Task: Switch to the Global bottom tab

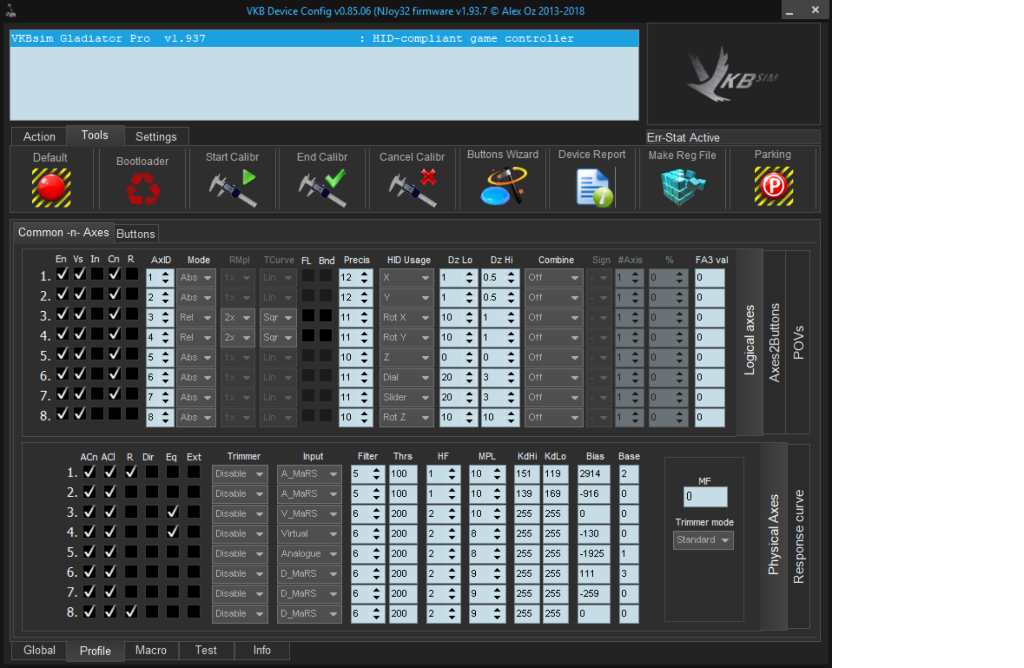Action: (39, 650)
